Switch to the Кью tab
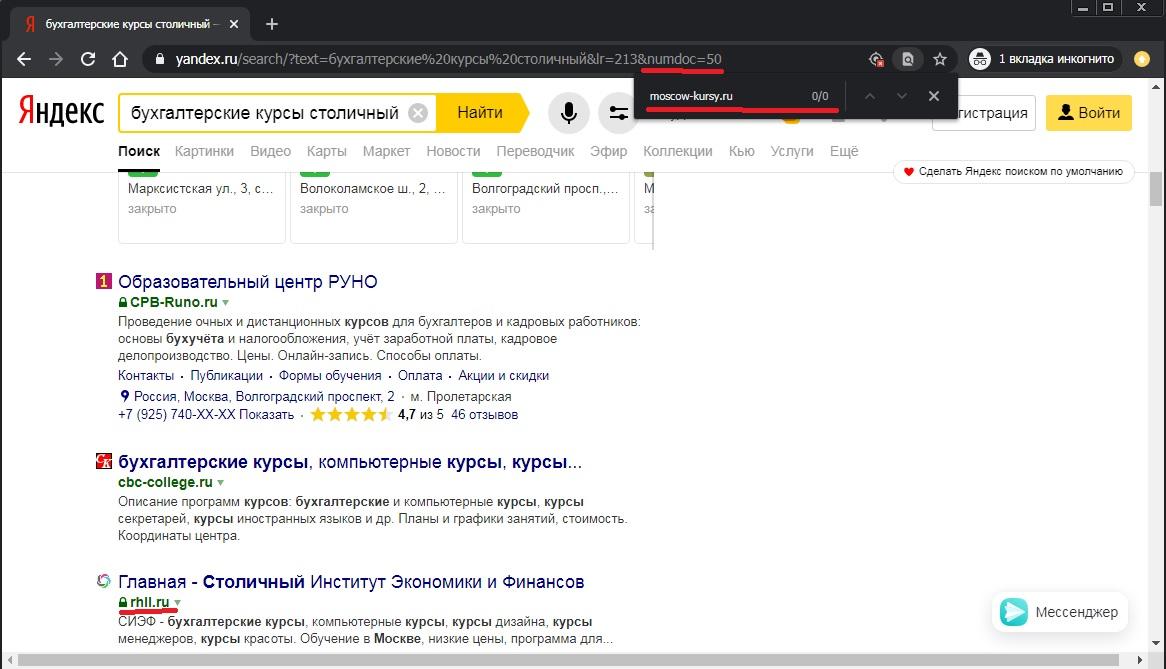The height and width of the screenshot is (669, 1166). [742, 151]
